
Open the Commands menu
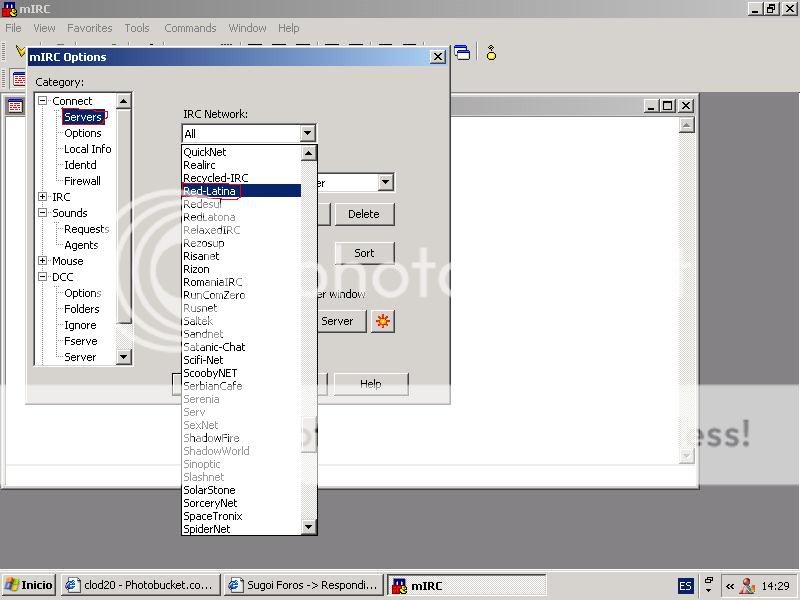tap(190, 28)
